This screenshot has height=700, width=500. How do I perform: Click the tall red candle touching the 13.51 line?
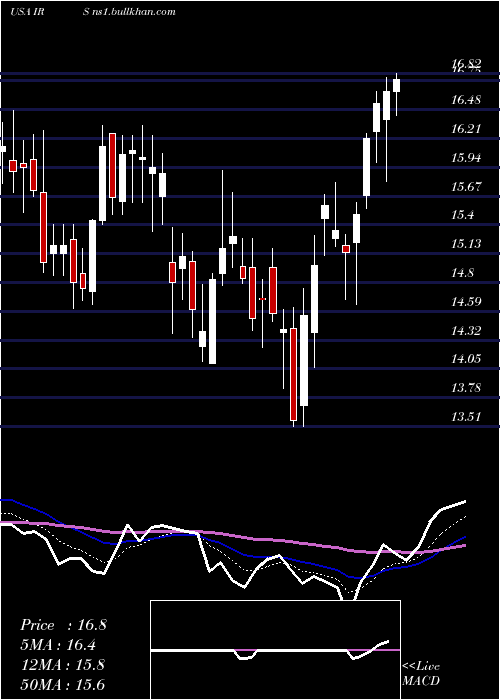coord(293,374)
